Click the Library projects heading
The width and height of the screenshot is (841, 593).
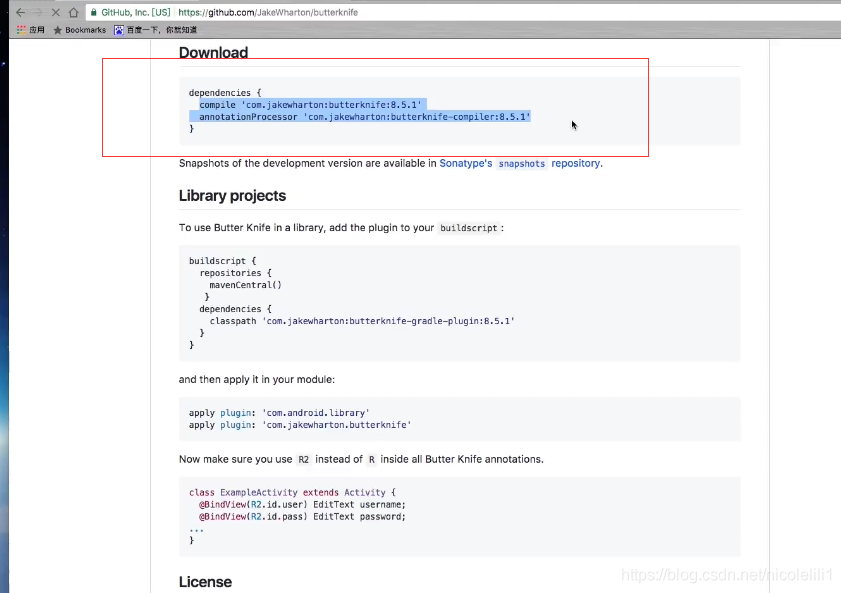click(232, 196)
